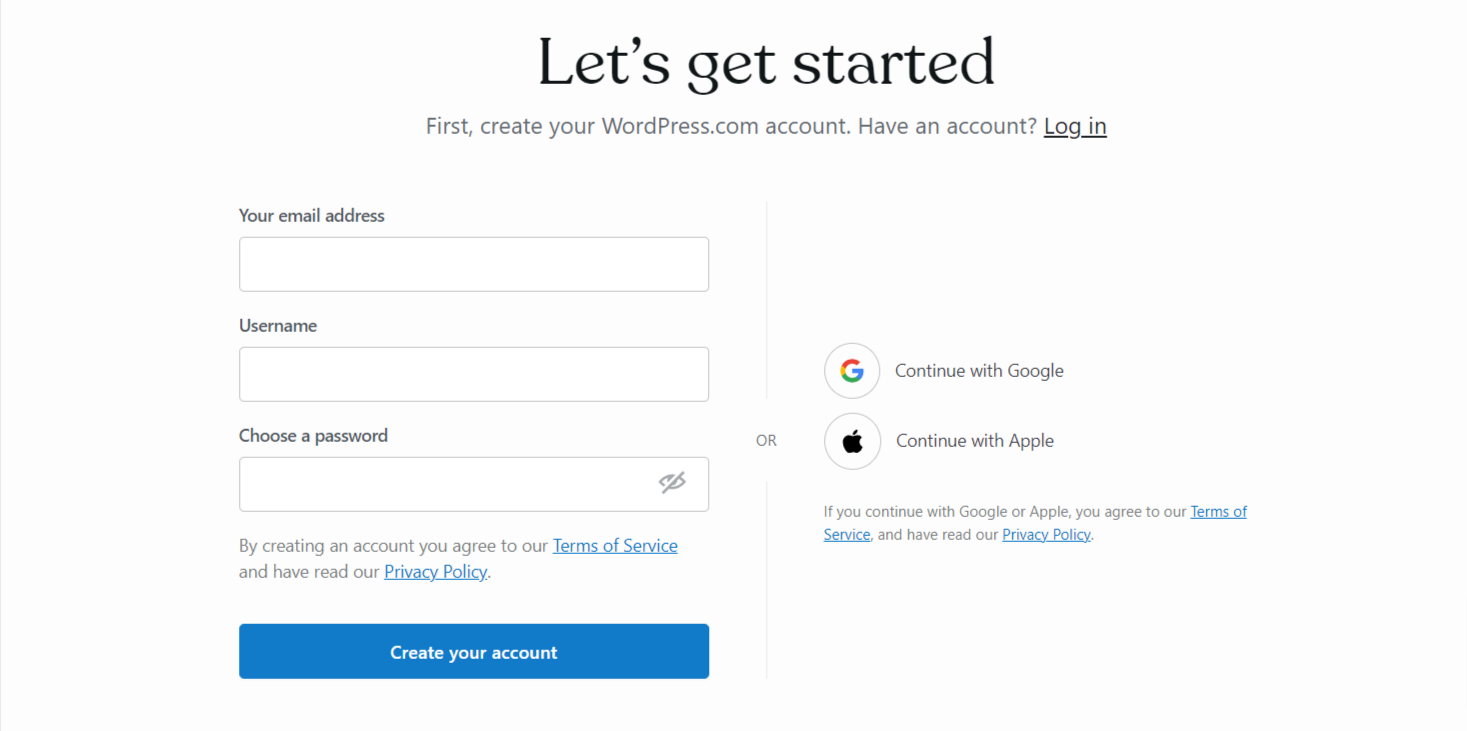
Task: Click inside the email address field
Action: (473, 264)
